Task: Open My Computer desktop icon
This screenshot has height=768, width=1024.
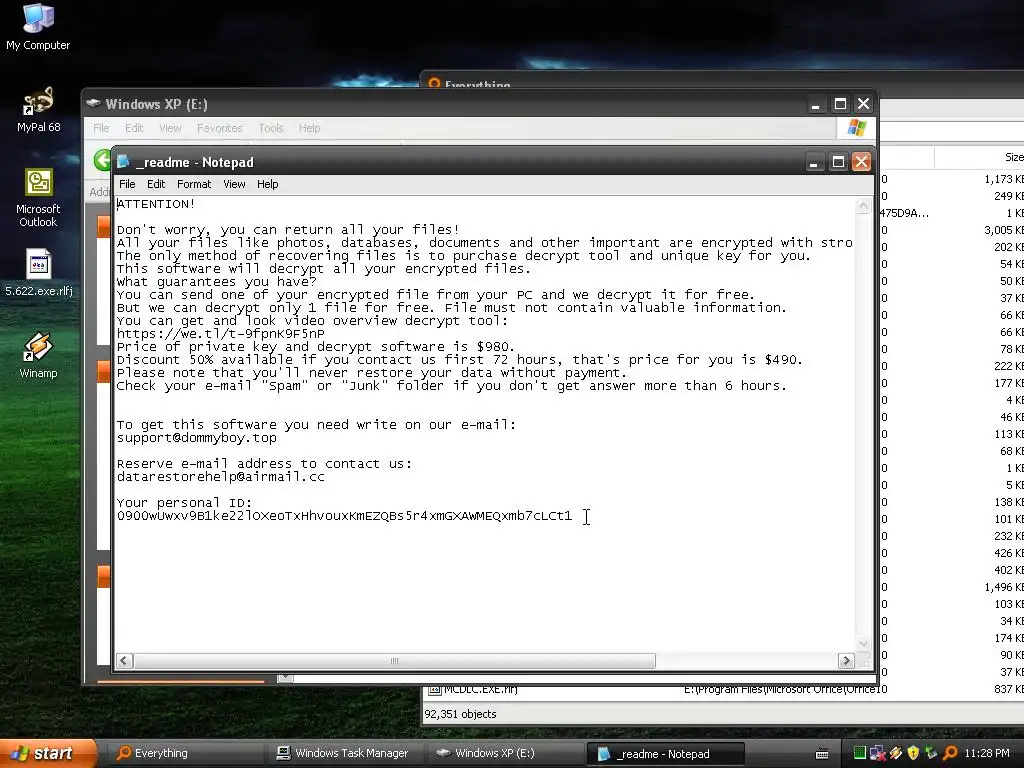Action: click(38, 26)
